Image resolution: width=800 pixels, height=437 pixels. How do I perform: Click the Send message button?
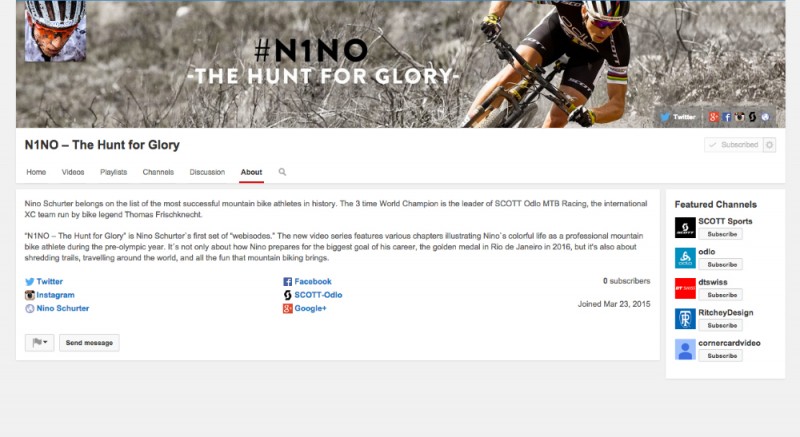[x=89, y=343]
